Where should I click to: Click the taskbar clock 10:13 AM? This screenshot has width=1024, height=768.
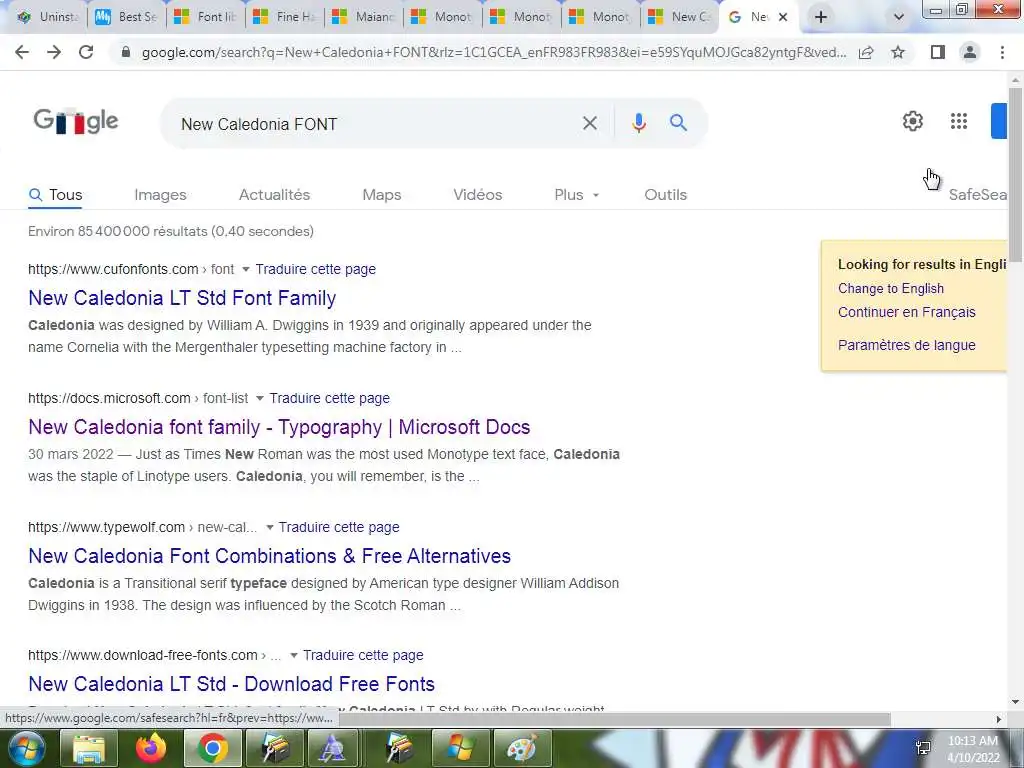(x=972, y=741)
